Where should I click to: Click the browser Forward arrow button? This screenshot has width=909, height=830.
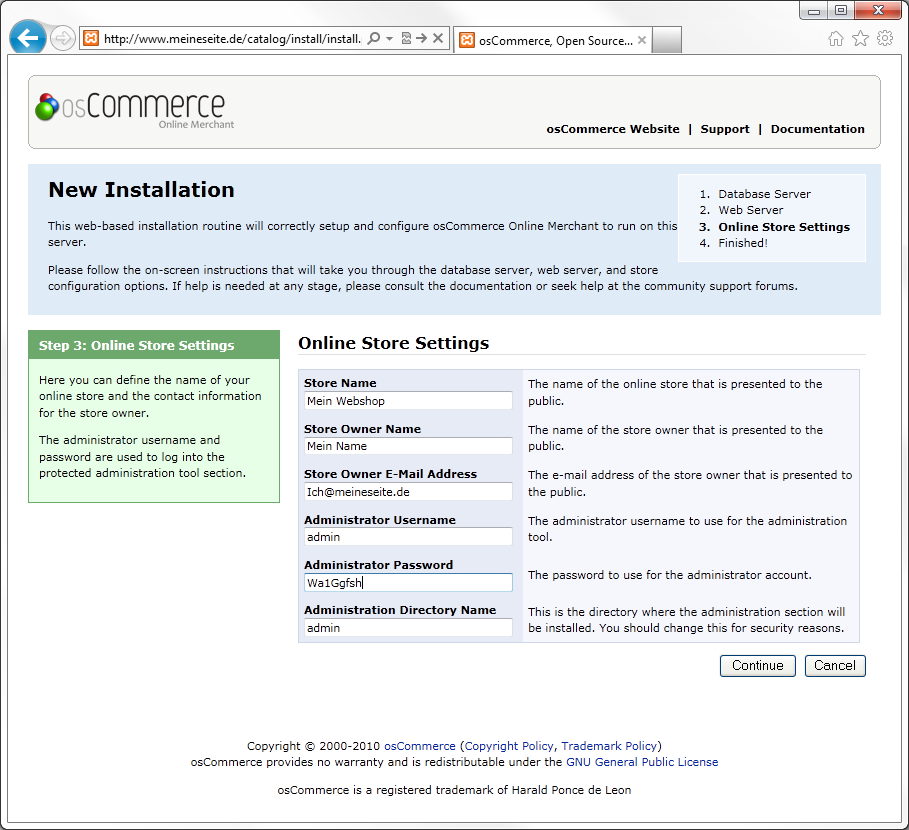click(63, 39)
